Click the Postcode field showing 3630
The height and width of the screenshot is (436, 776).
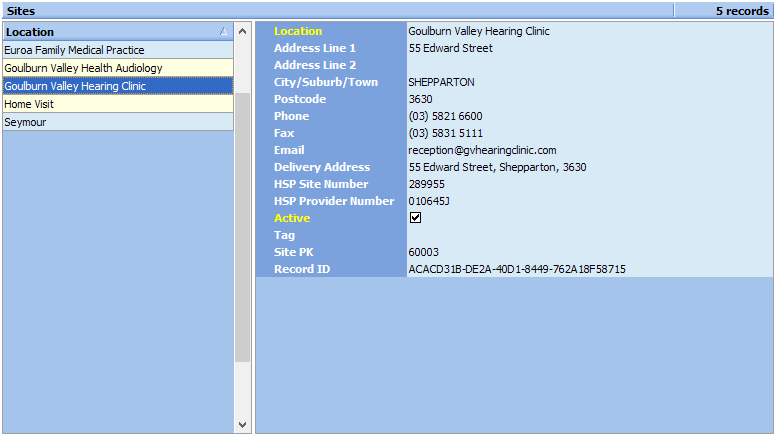click(589, 99)
